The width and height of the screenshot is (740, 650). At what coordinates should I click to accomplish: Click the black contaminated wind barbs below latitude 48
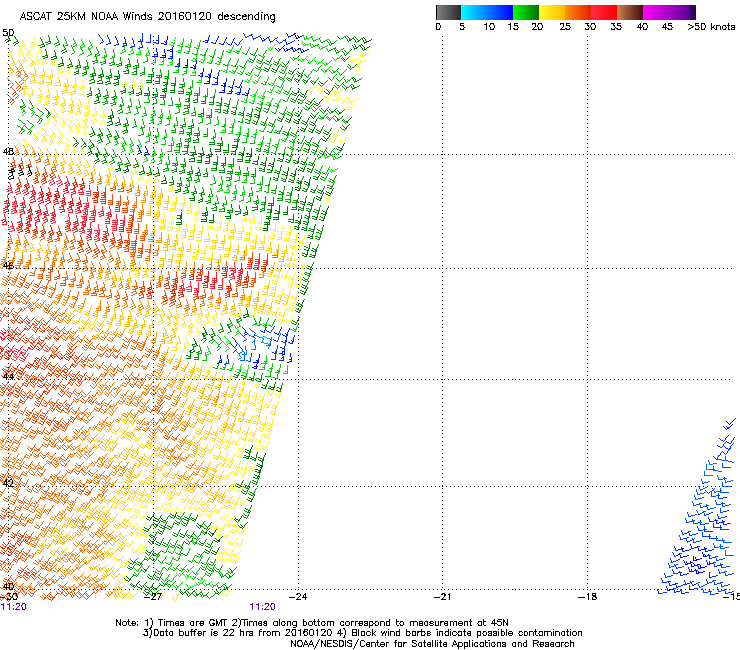click(20, 172)
